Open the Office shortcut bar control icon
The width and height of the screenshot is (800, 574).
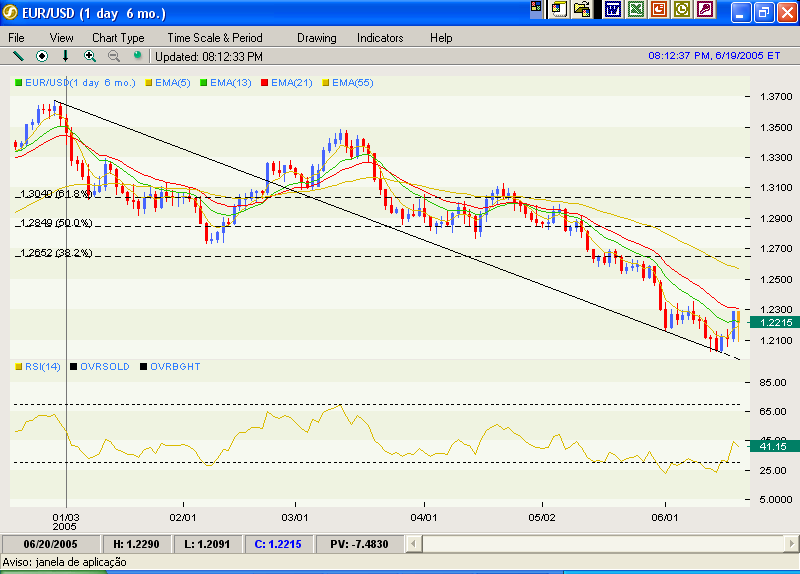coord(536,7)
